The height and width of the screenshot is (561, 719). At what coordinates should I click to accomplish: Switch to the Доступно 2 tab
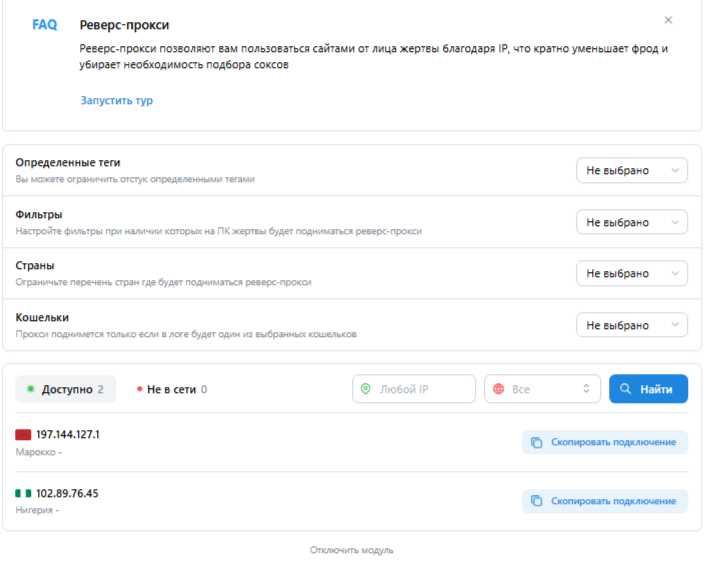click(66, 389)
